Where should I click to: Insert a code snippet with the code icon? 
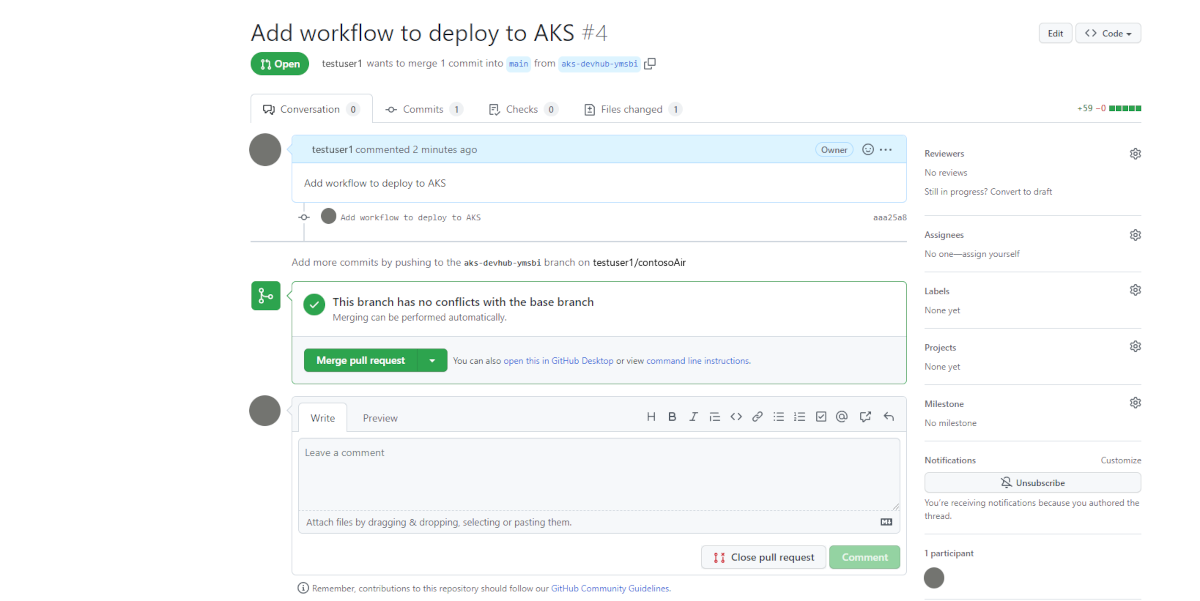[736, 416]
